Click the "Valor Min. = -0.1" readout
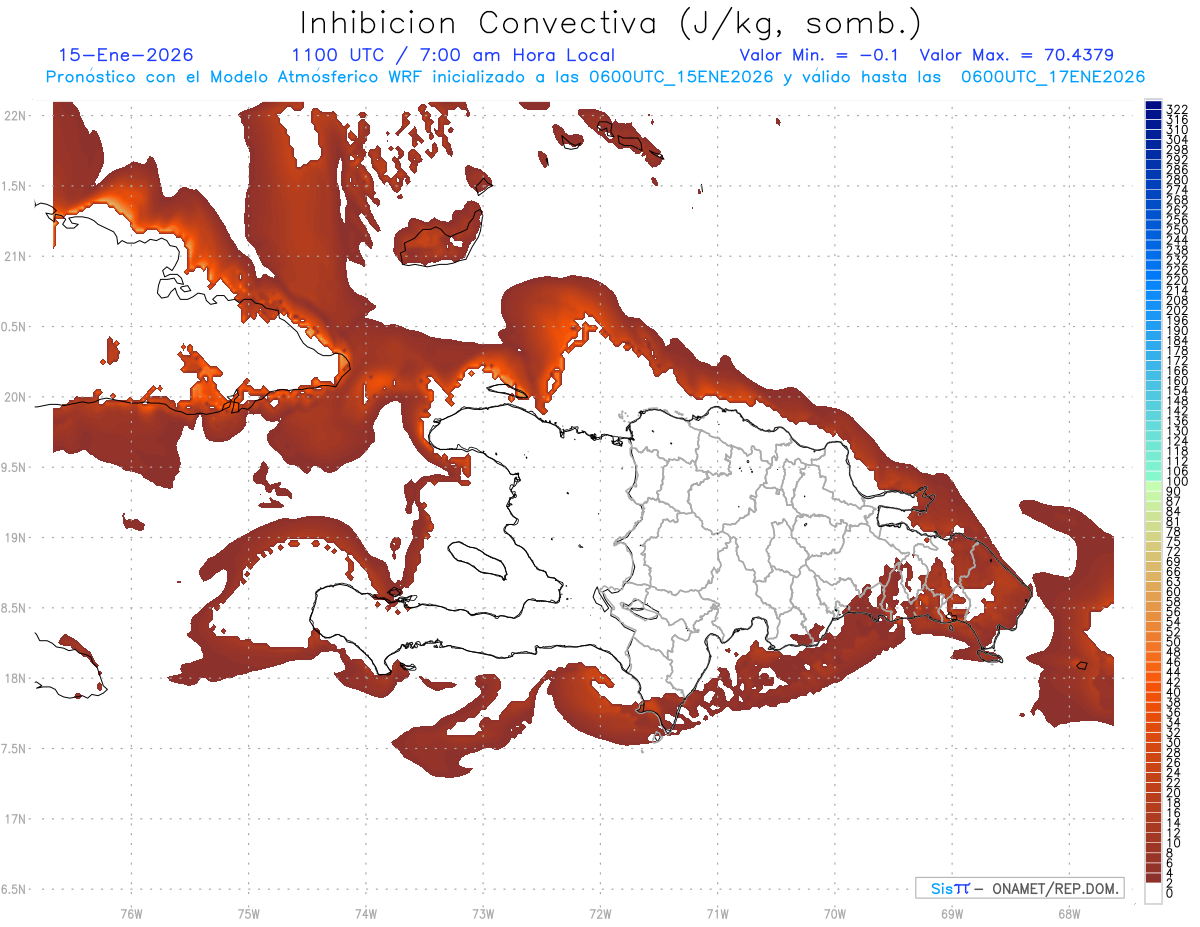The height and width of the screenshot is (927, 1200). pyautogui.click(x=819, y=55)
